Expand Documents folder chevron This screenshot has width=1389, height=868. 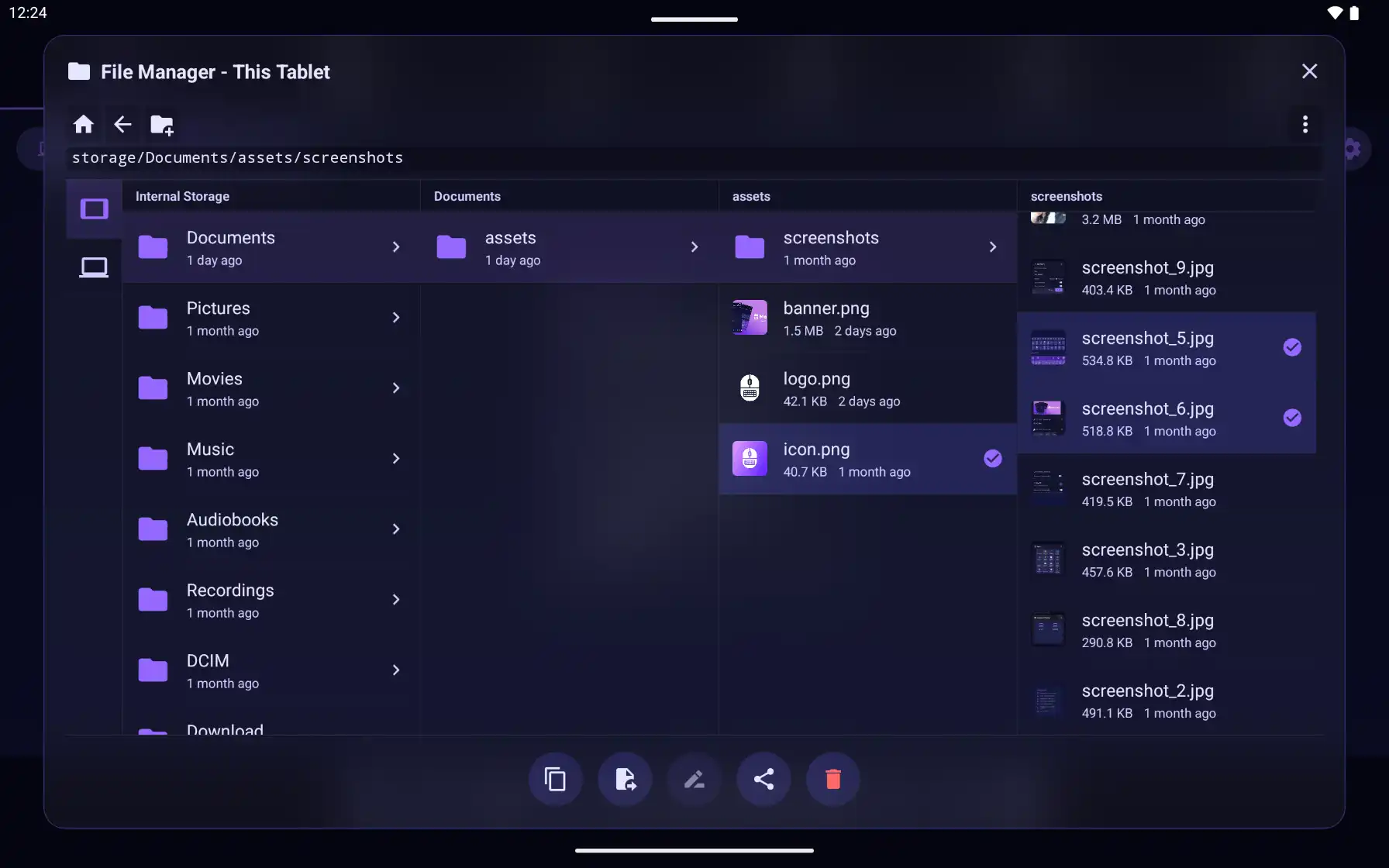(x=396, y=247)
